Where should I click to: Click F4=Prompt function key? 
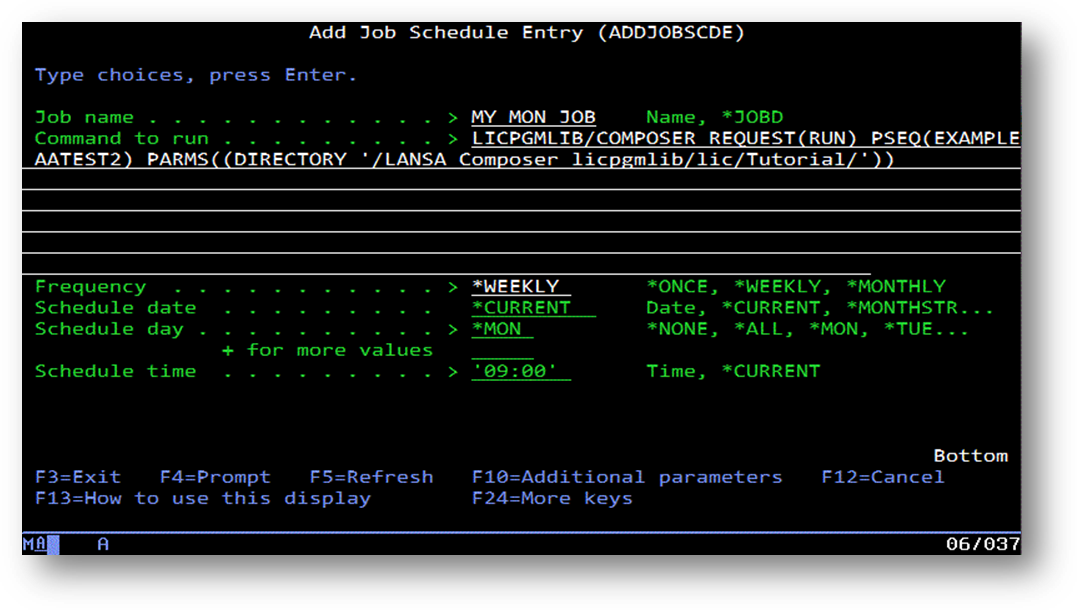(215, 477)
